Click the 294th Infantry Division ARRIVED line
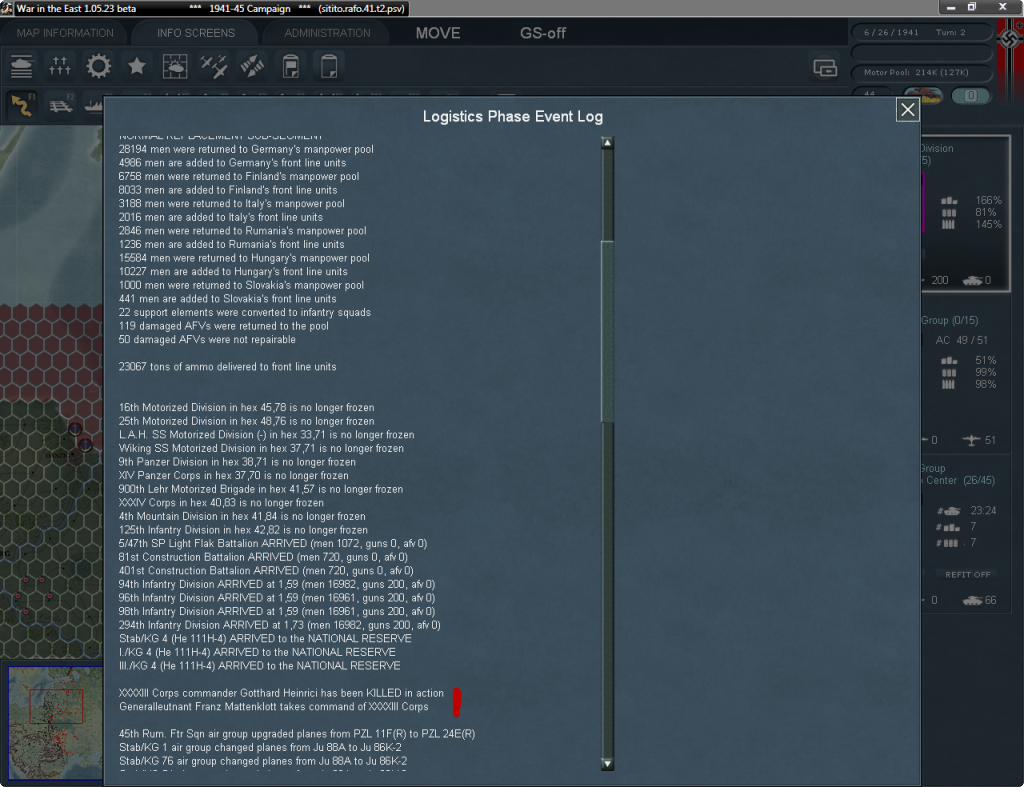Image resolution: width=1024 pixels, height=787 pixels. tap(280, 625)
